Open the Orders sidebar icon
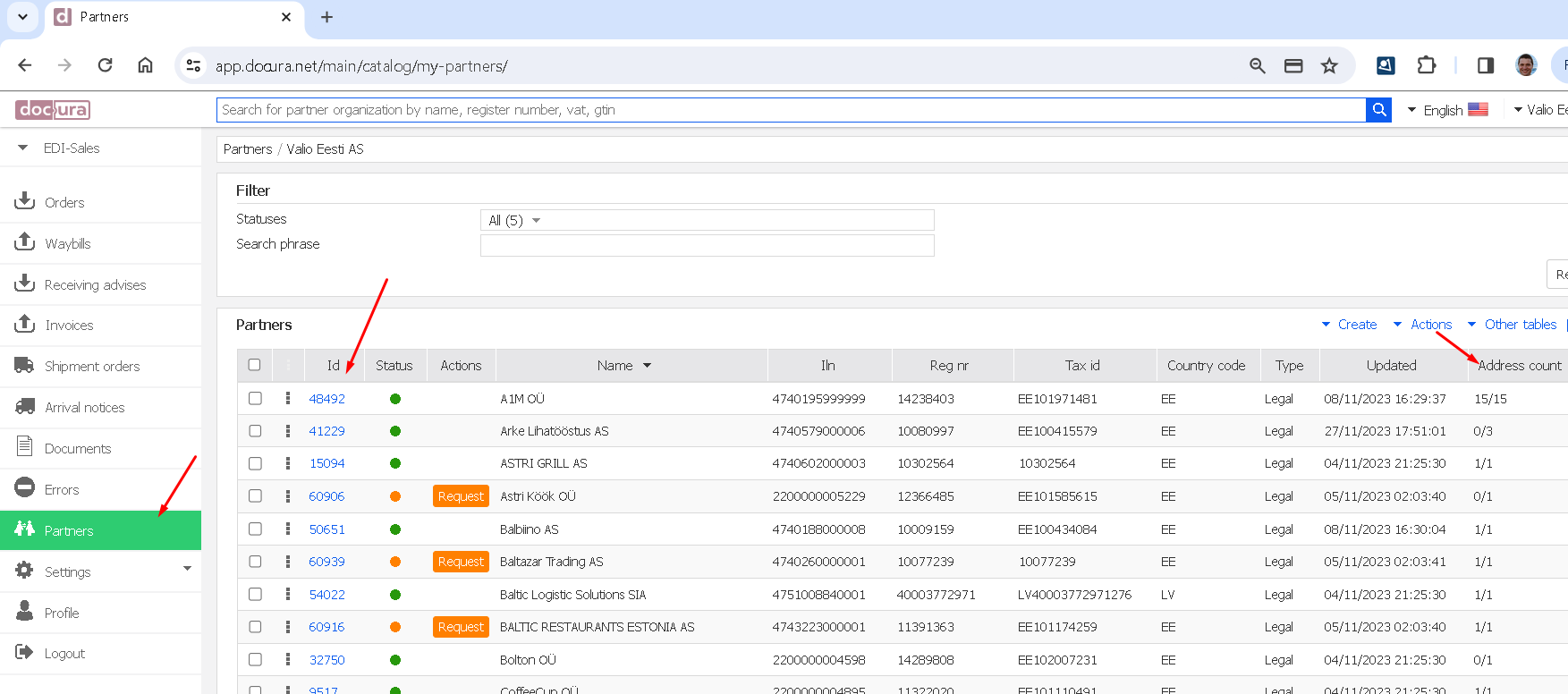 click(x=24, y=201)
